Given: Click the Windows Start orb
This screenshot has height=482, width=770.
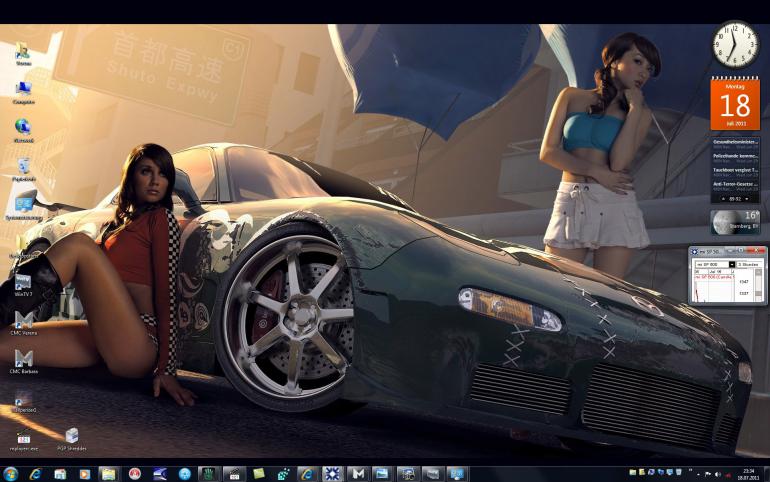Looking at the screenshot, I should click(x=11, y=473).
